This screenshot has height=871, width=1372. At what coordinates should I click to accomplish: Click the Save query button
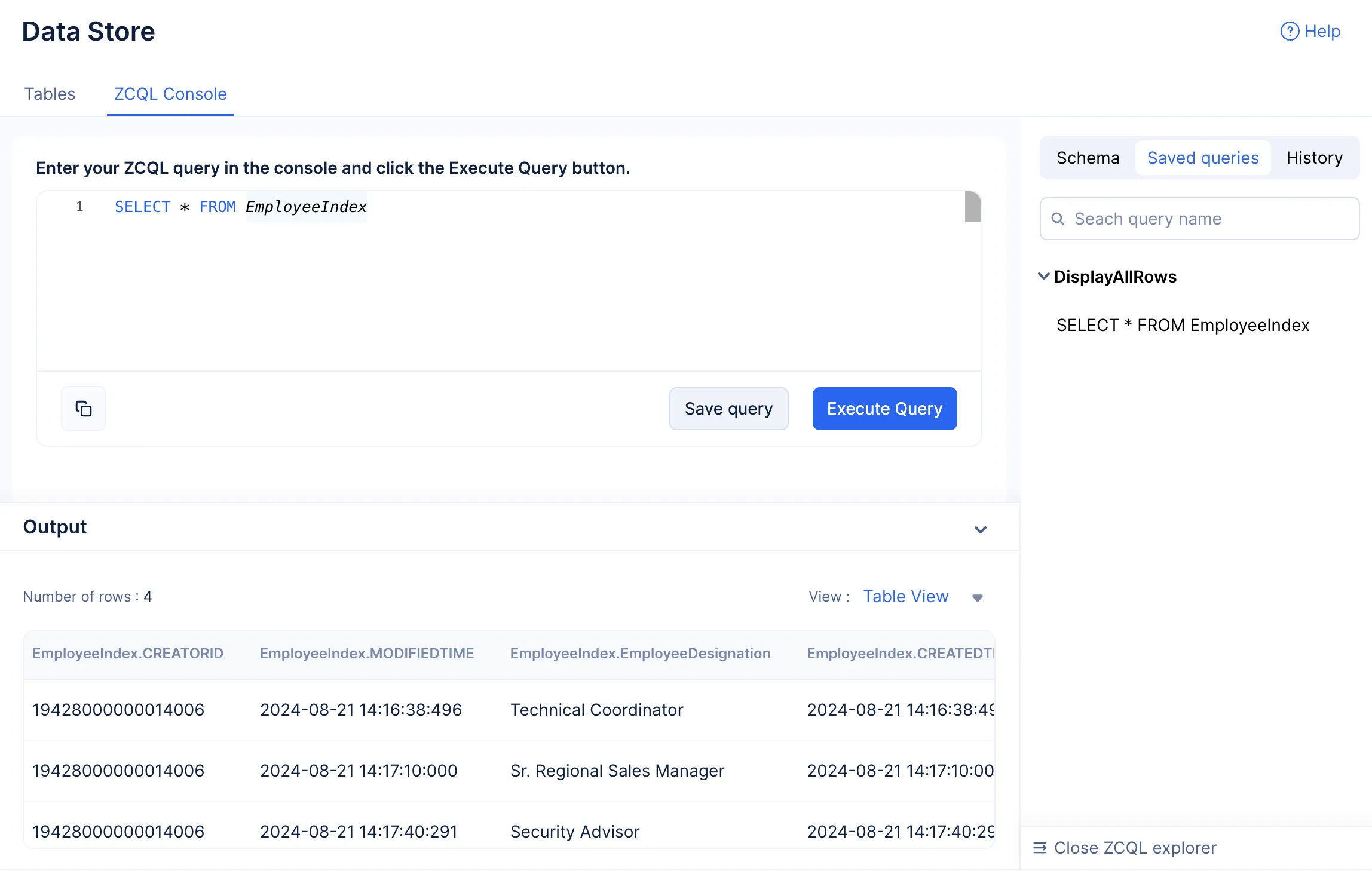(x=728, y=409)
